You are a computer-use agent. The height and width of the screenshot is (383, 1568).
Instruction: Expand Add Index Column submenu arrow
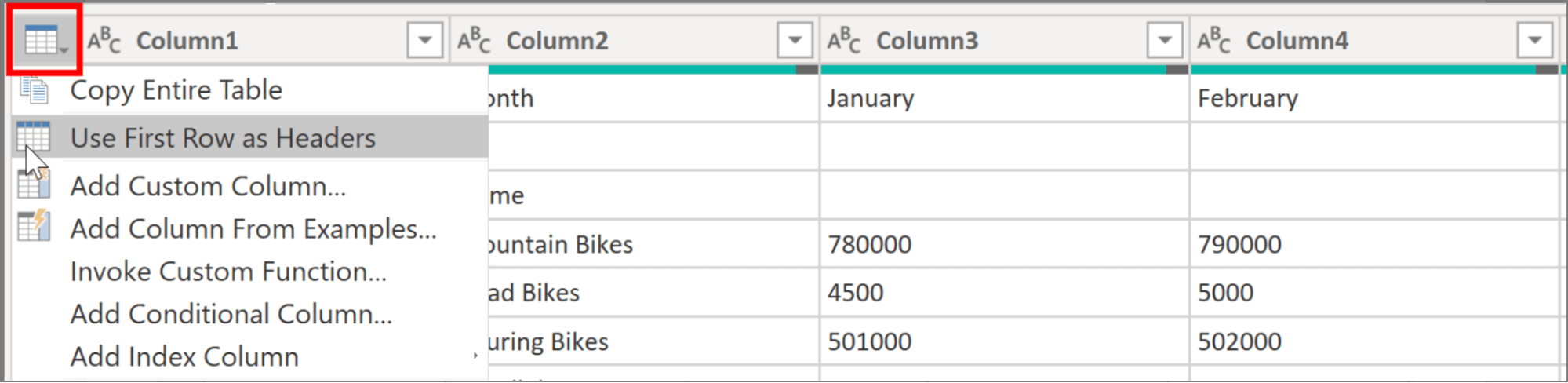point(475,356)
